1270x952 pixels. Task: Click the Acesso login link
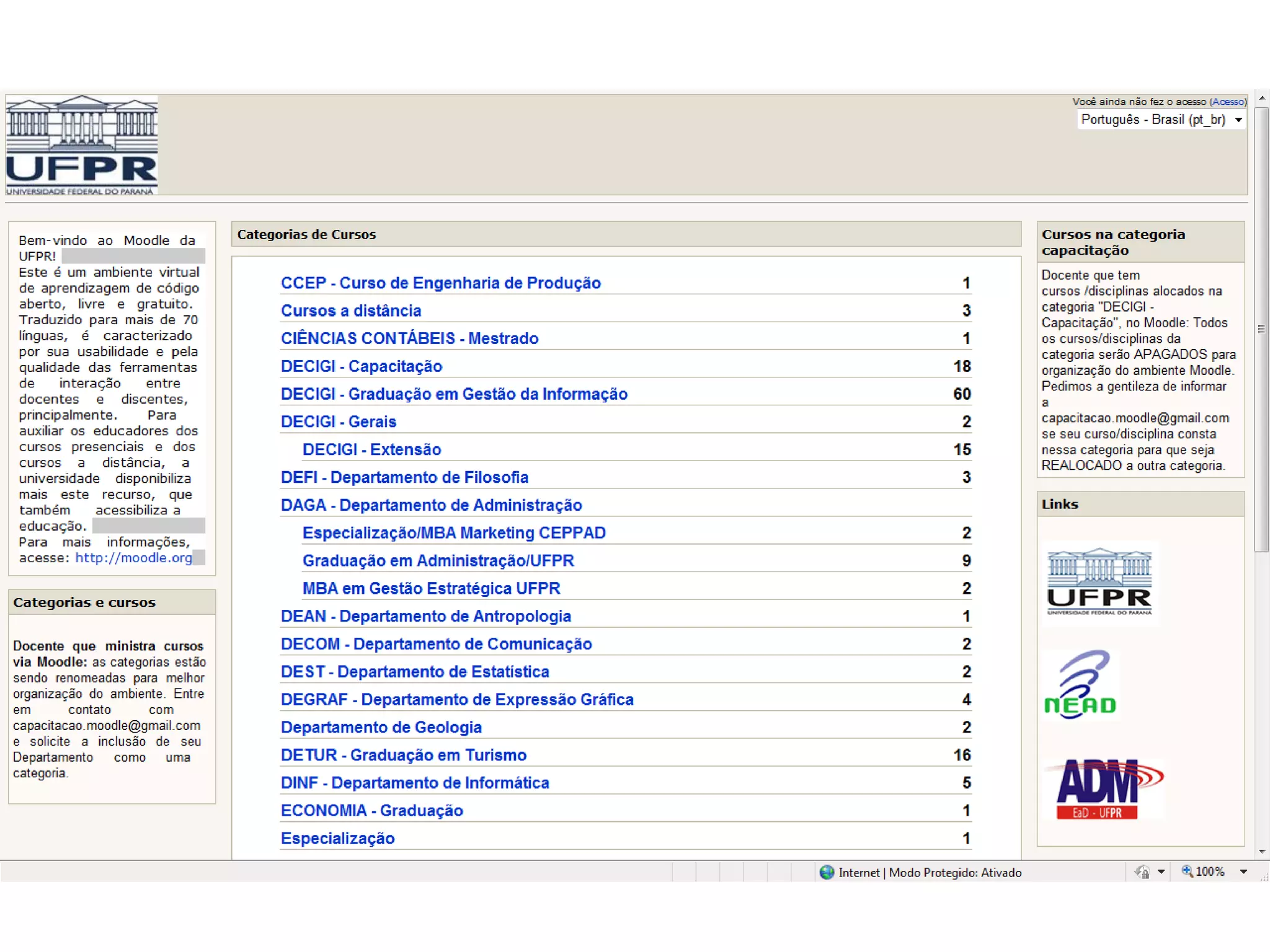[1227, 102]
